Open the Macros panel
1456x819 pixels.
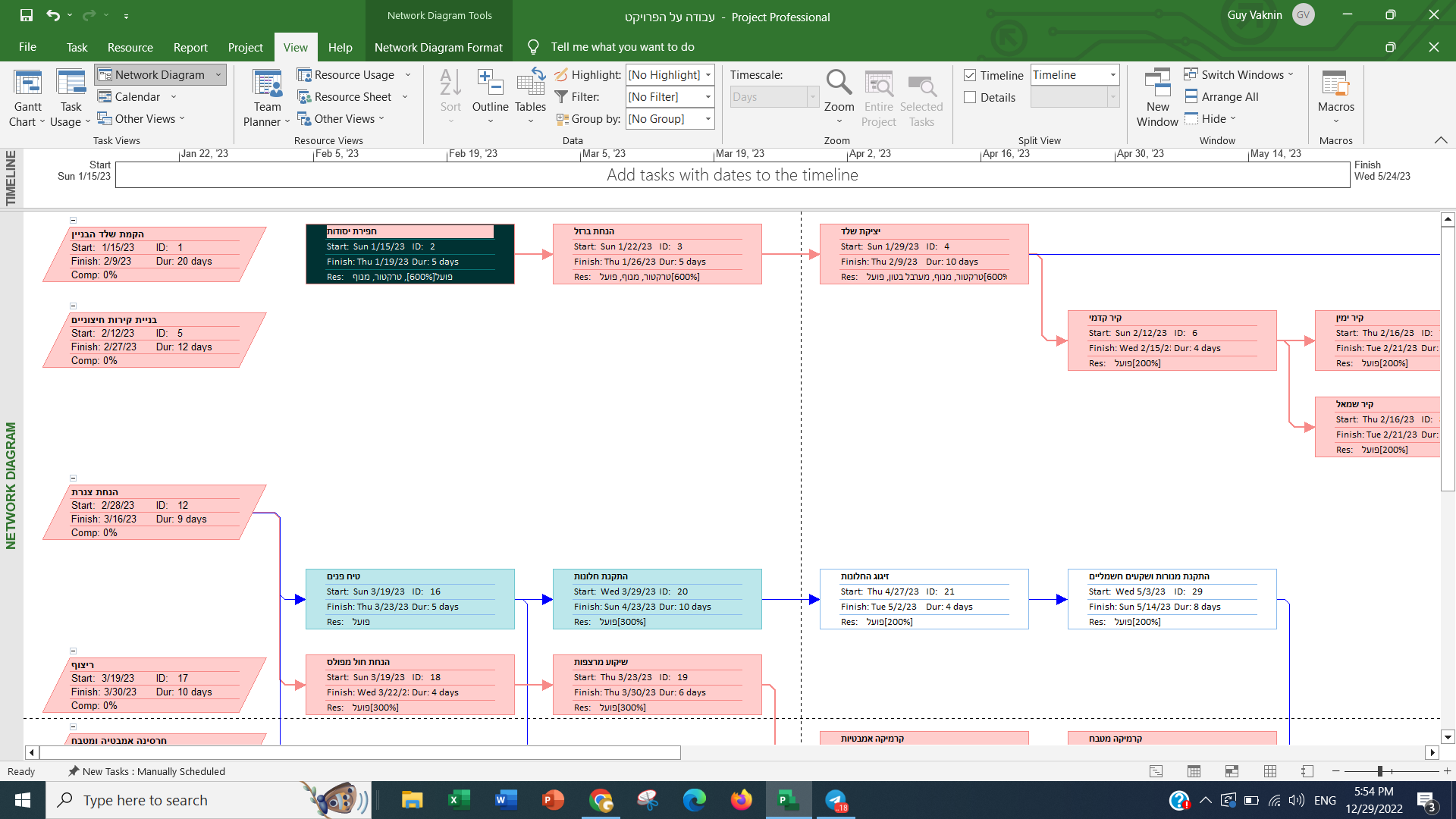tap(1335, 97)
